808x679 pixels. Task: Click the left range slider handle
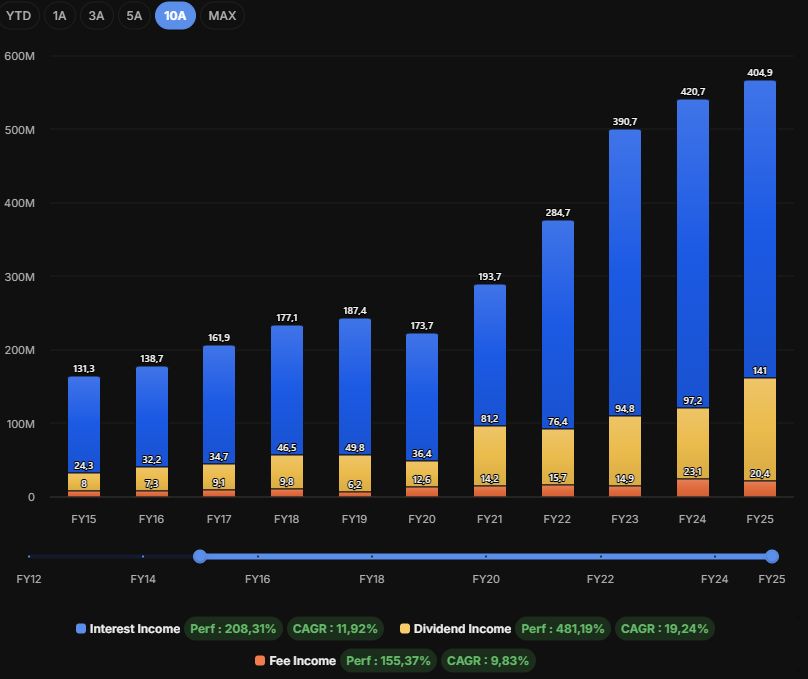coord(200,556)
